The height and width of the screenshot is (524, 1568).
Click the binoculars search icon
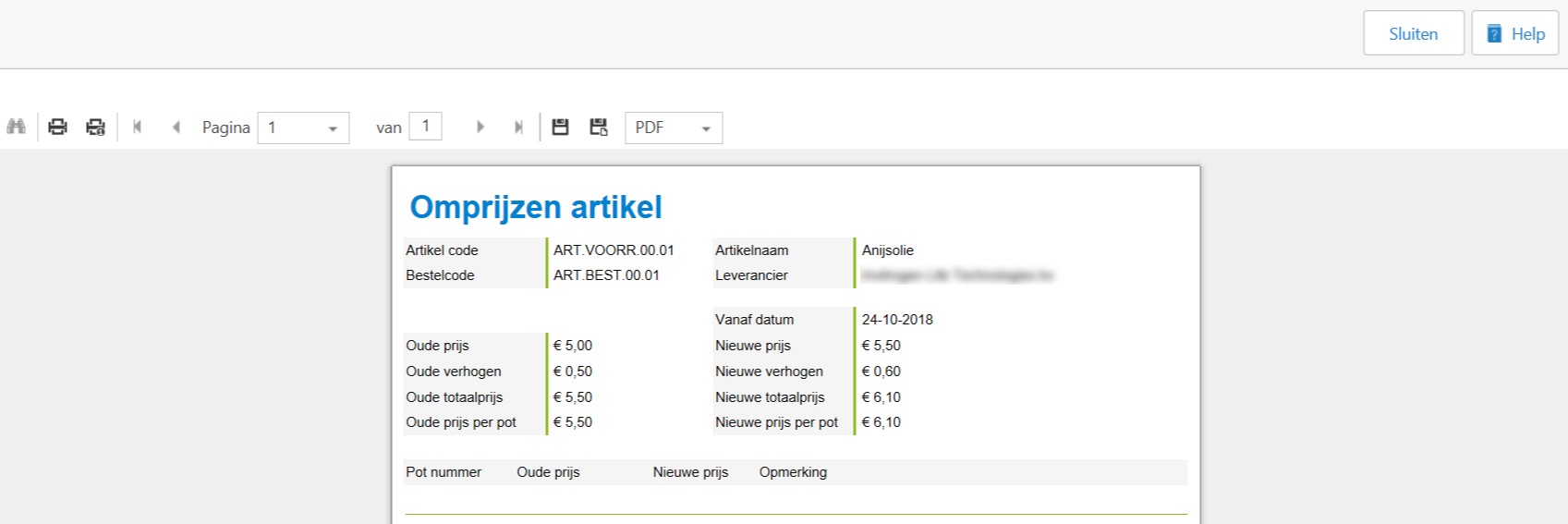(16, 127)
